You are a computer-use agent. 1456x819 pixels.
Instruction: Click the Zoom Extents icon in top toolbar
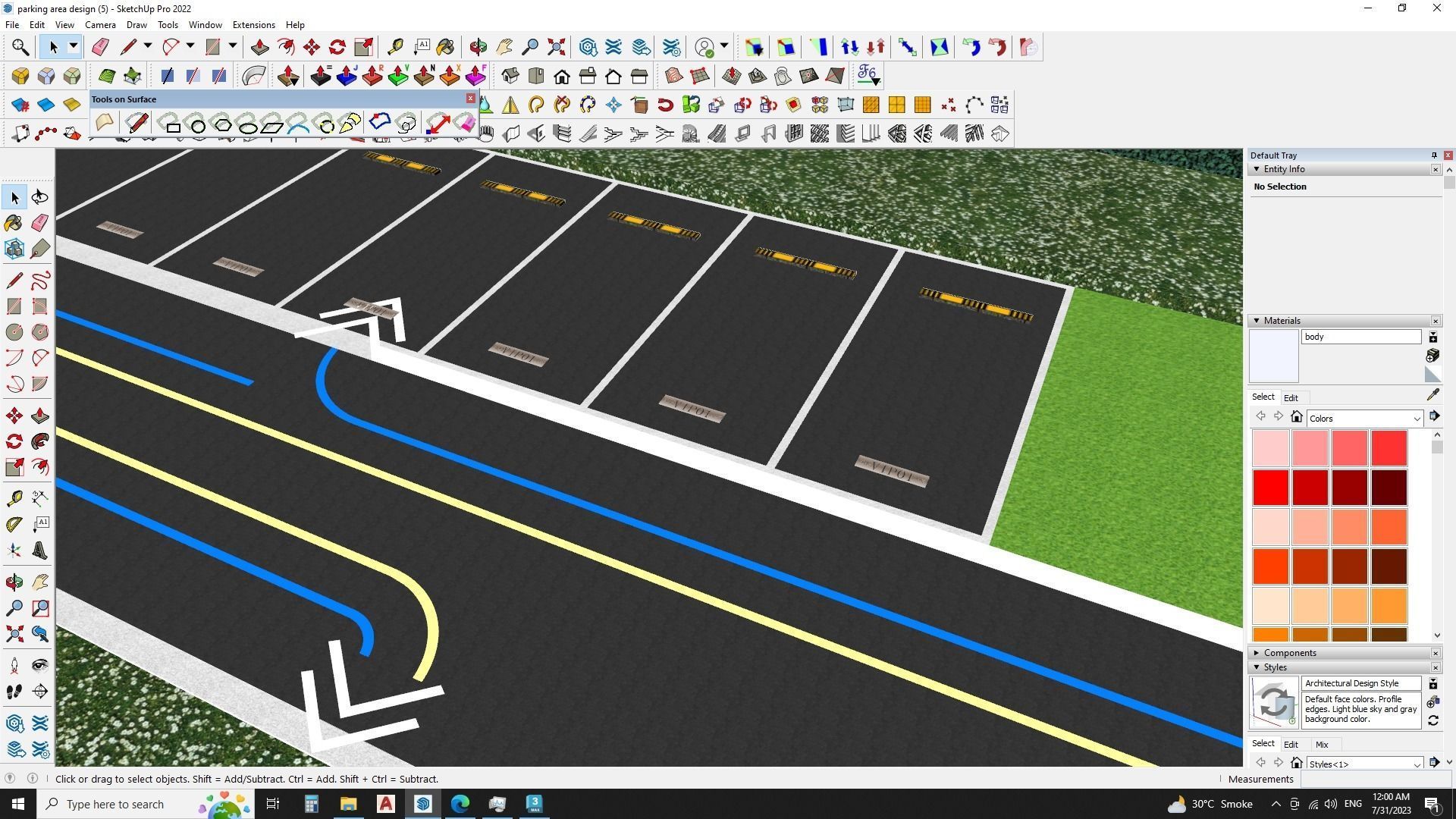(556, 47)
